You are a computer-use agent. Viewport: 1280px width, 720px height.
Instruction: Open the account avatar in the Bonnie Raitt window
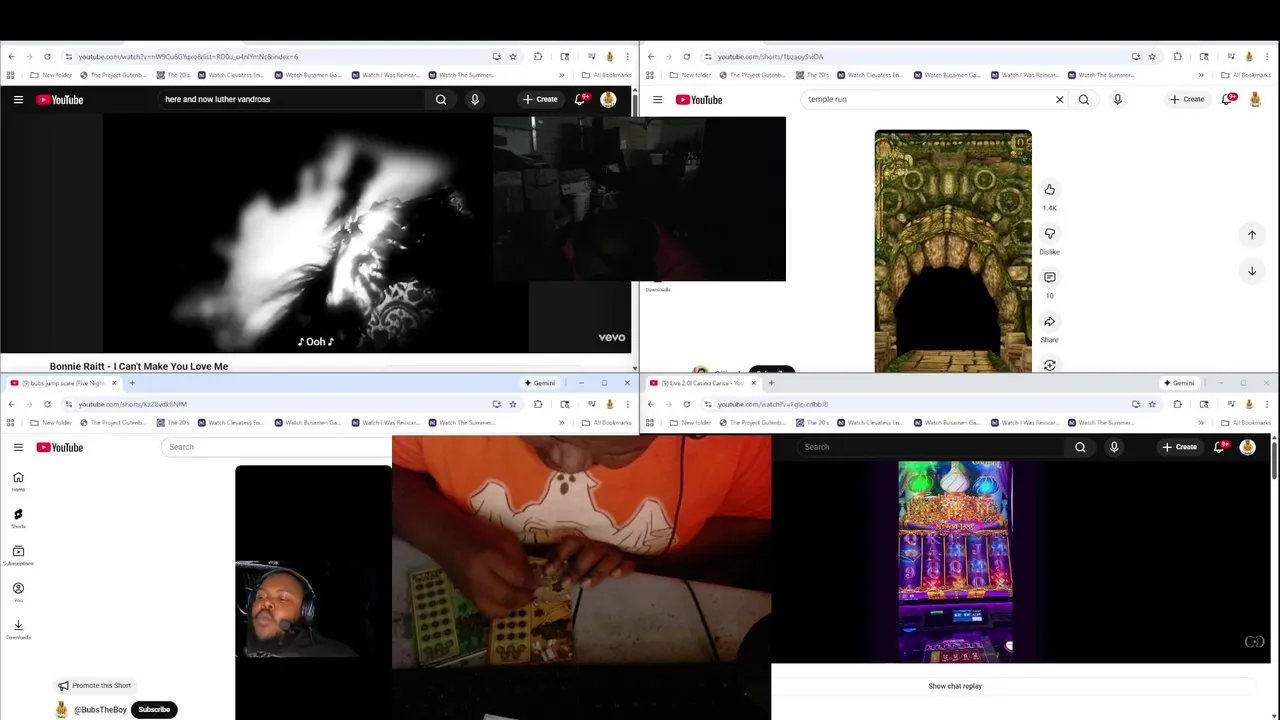608,99
